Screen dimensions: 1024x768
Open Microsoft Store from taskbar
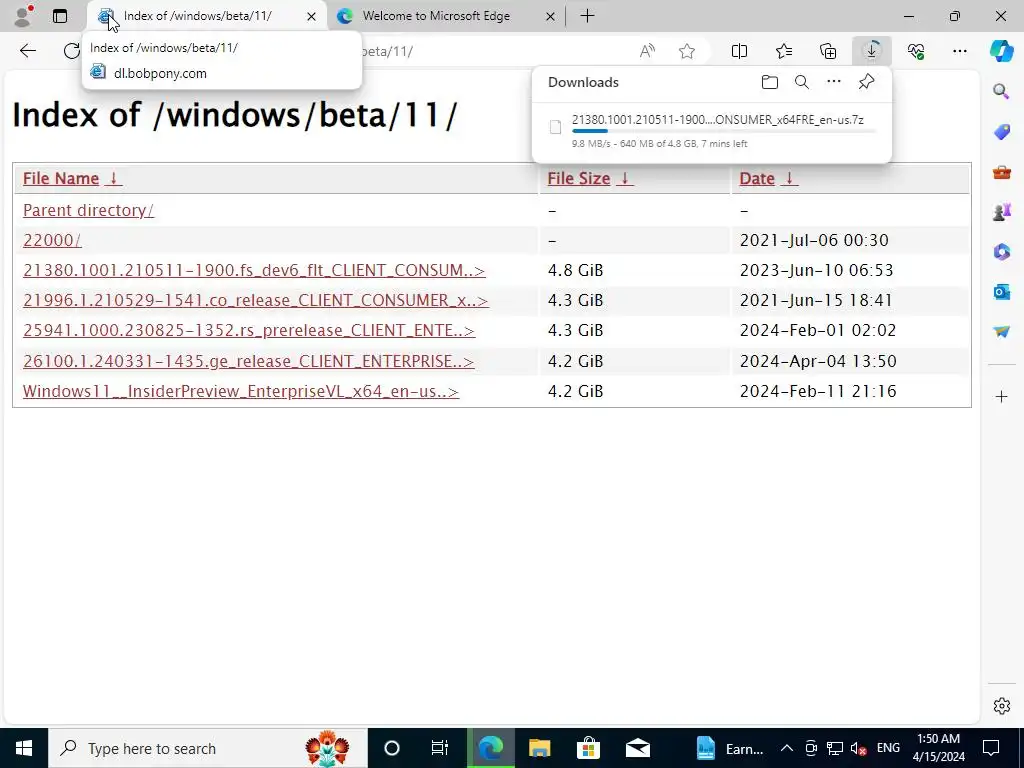588,748
